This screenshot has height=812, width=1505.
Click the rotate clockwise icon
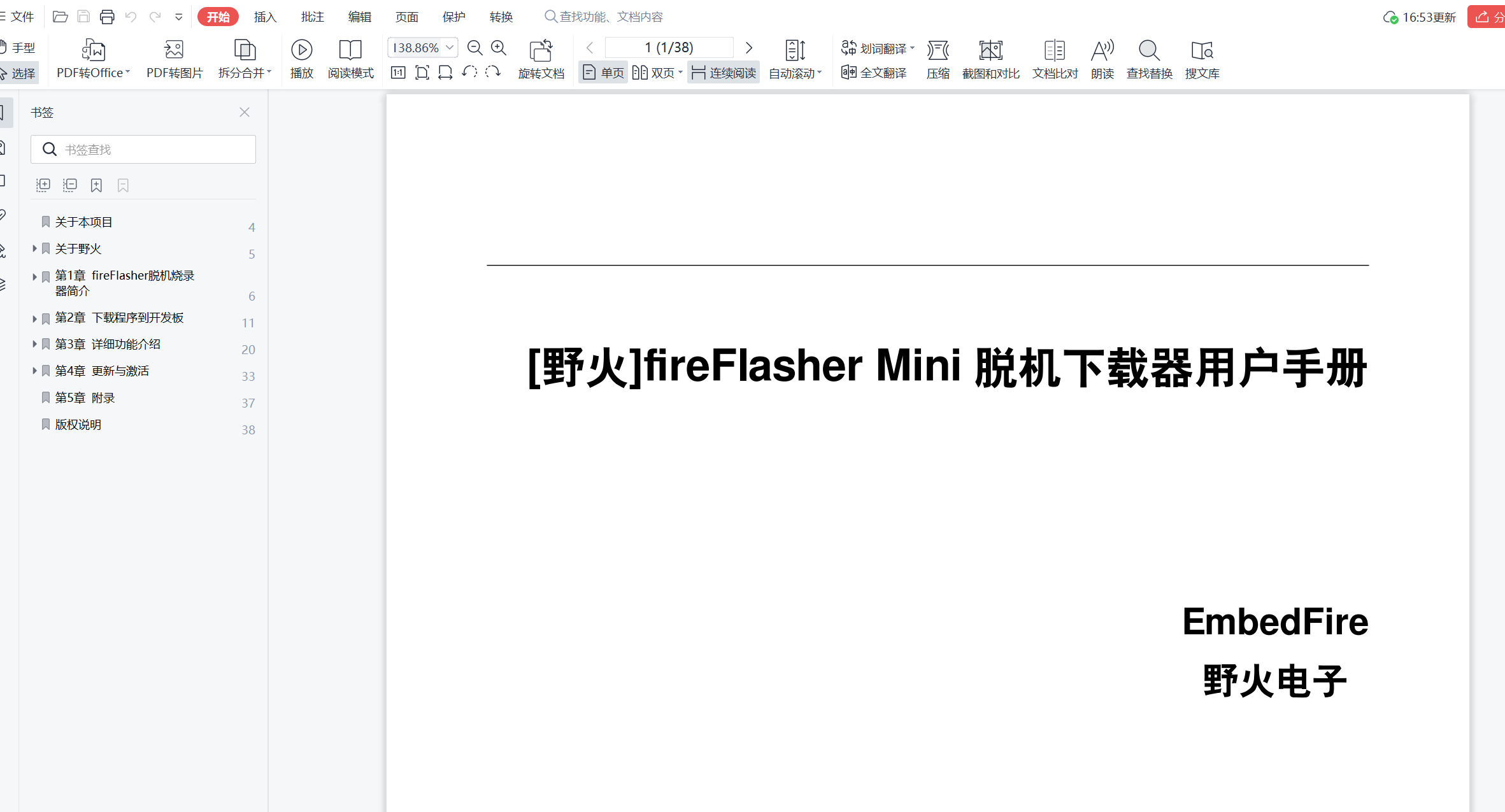tap(492, 72)
